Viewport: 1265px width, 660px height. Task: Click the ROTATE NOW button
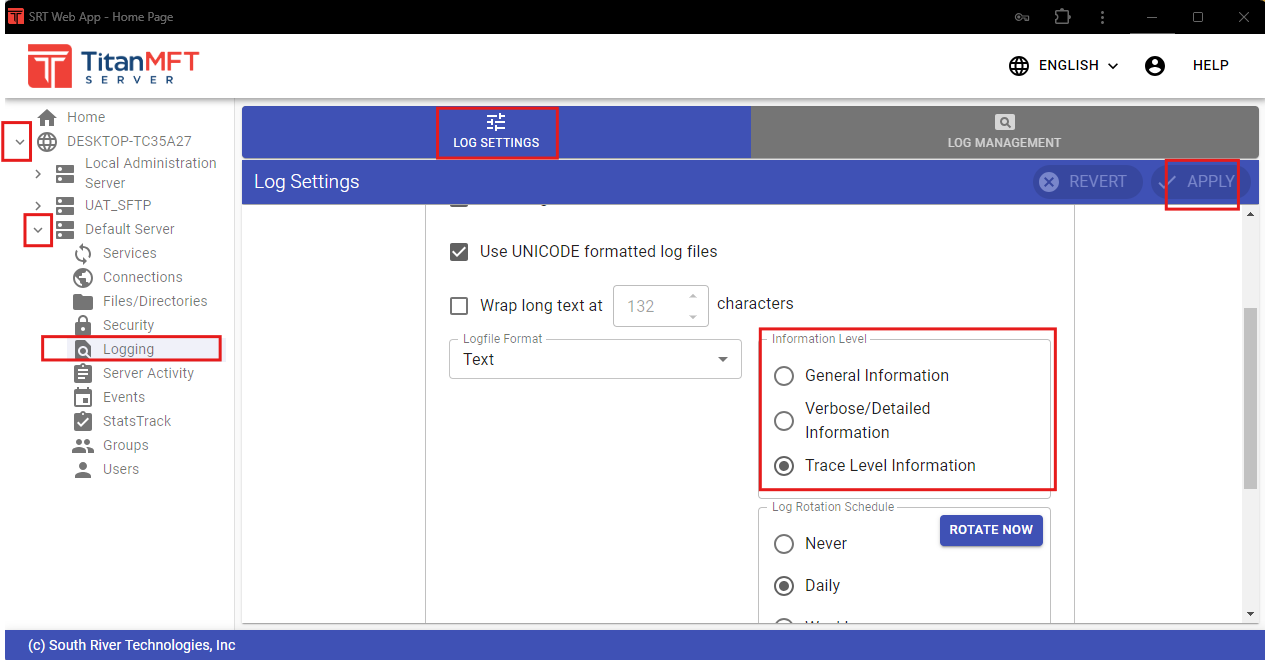[x=990, y=530]
